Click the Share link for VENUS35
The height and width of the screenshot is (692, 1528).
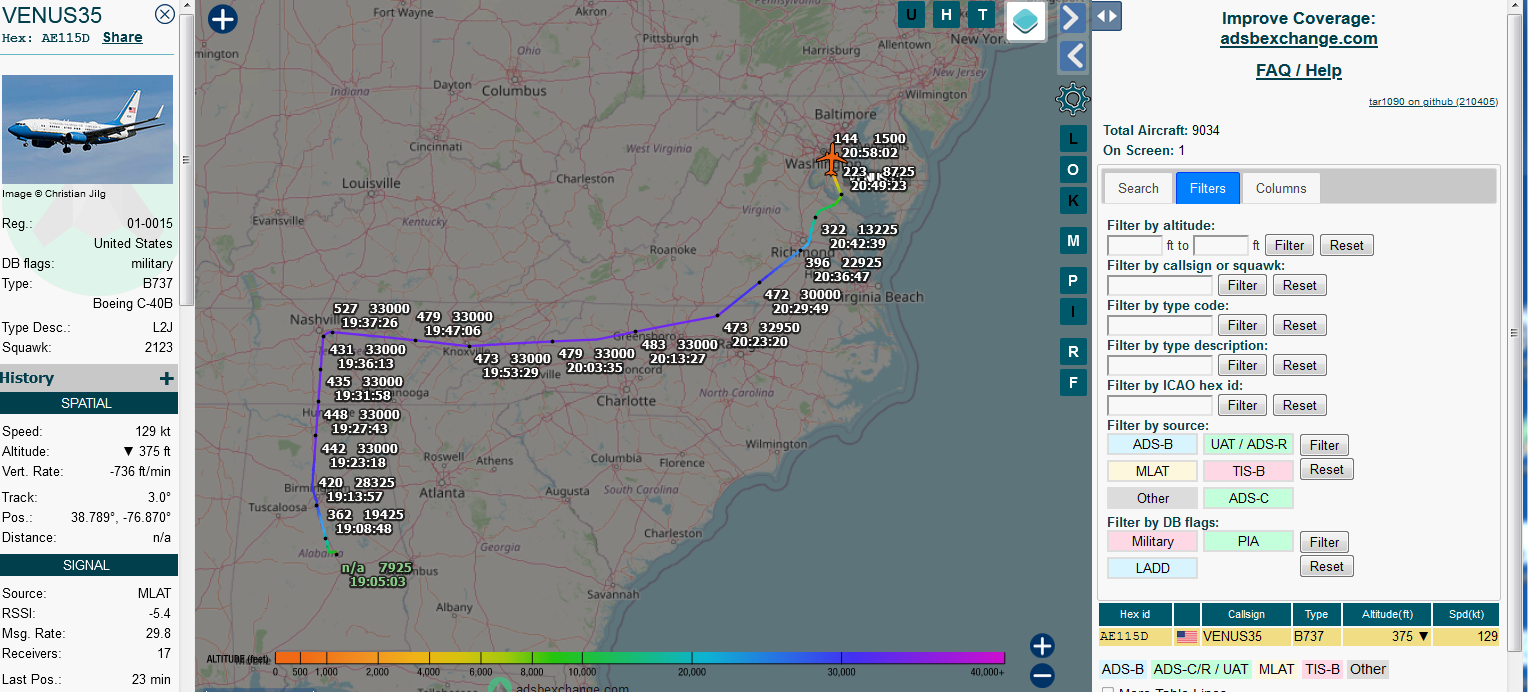(122, 38)
